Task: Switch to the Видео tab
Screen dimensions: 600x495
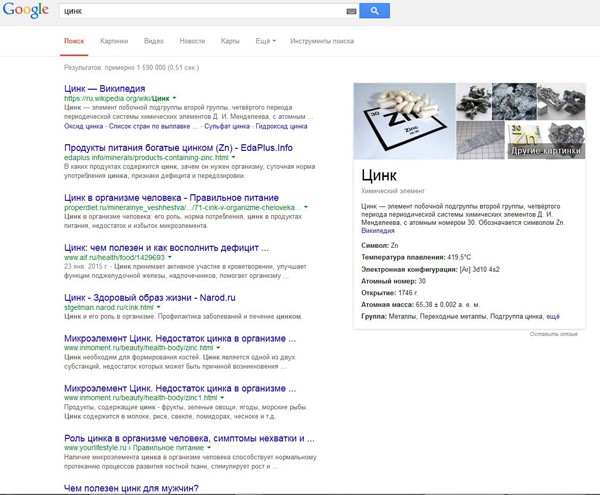Action: click(x=153, y=41)
